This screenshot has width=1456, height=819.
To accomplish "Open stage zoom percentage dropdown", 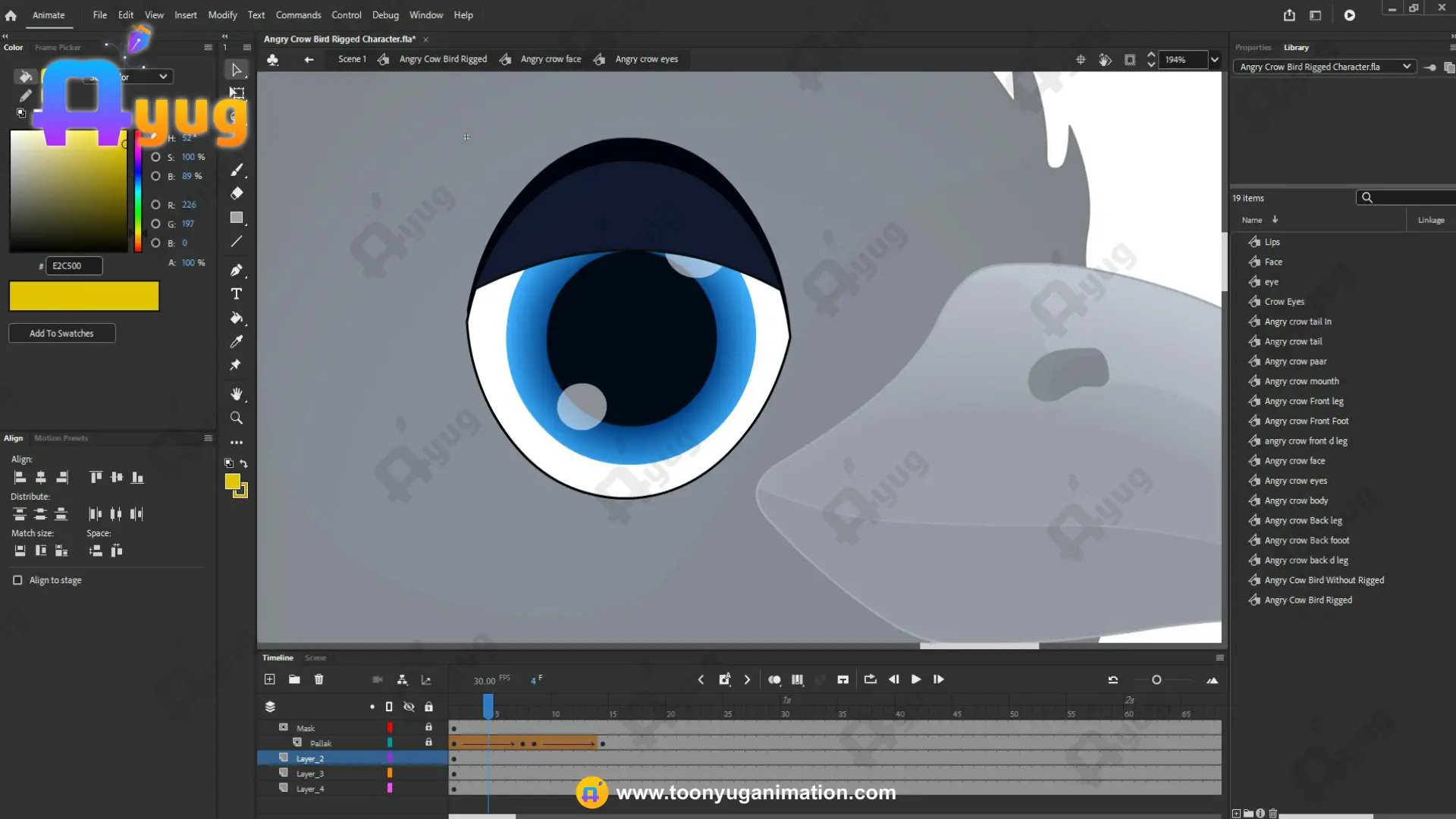I will pyautogui.click(x=1214, y=60).
